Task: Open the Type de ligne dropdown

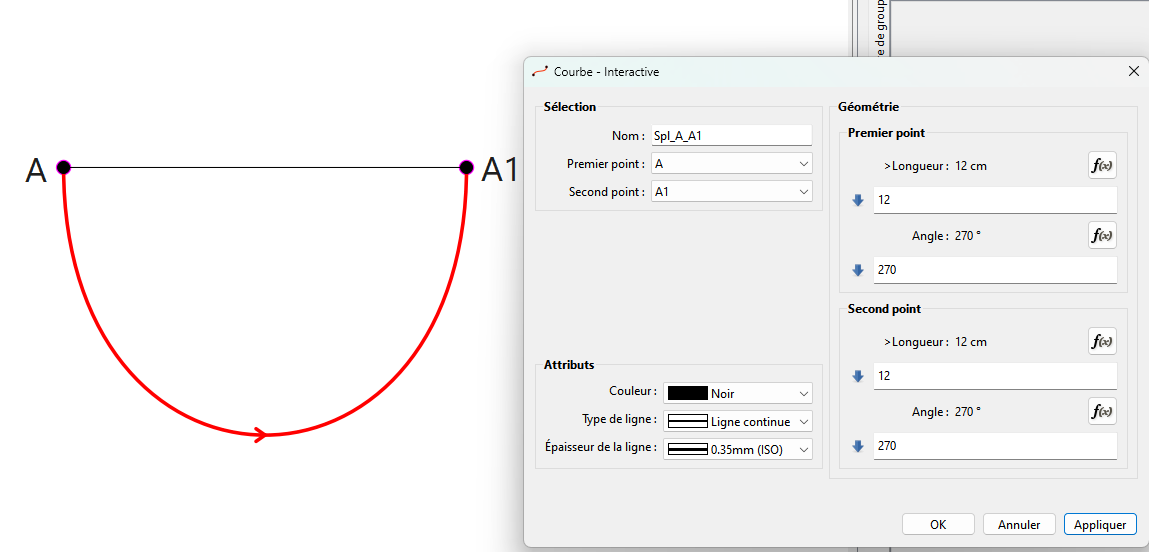Action: 738,422
